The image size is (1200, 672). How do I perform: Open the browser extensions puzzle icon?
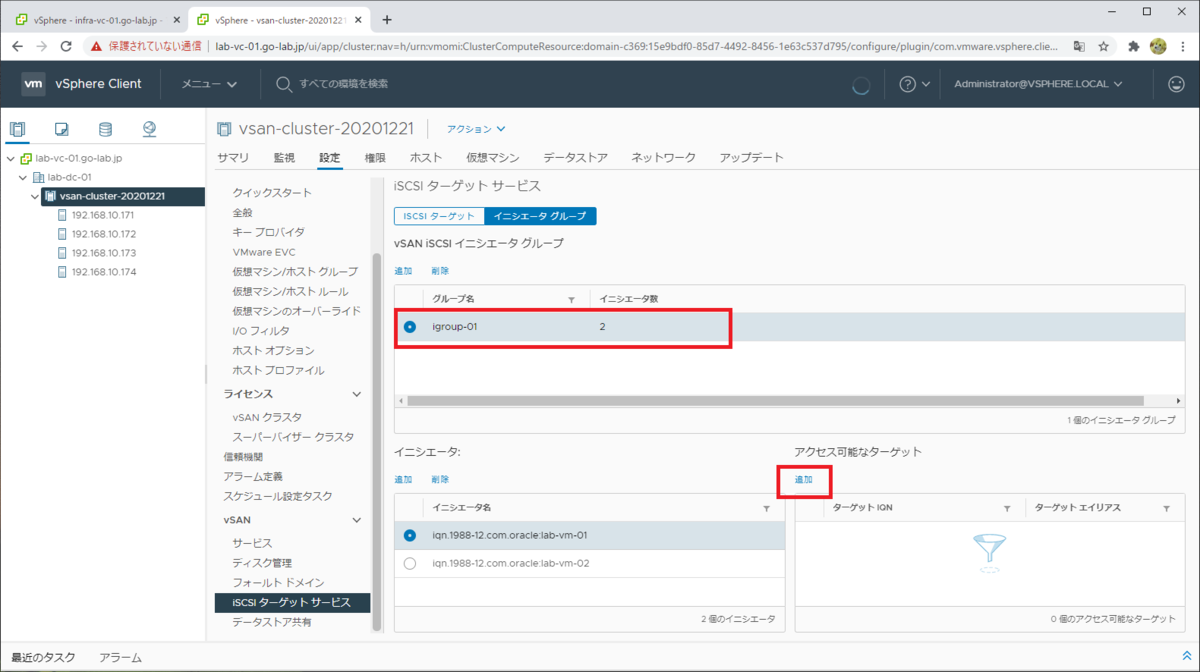pos(1134,46)
